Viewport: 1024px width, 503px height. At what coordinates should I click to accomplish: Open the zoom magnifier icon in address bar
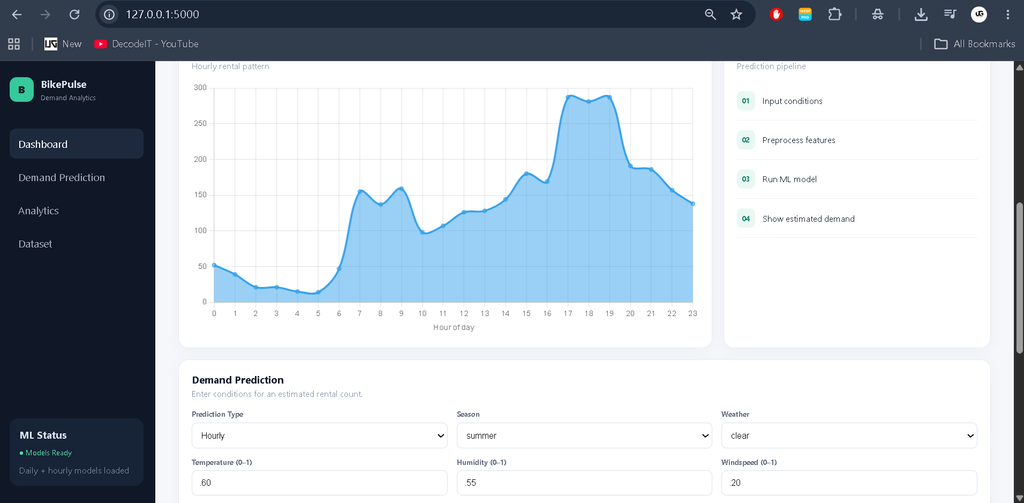click(711, 14)
